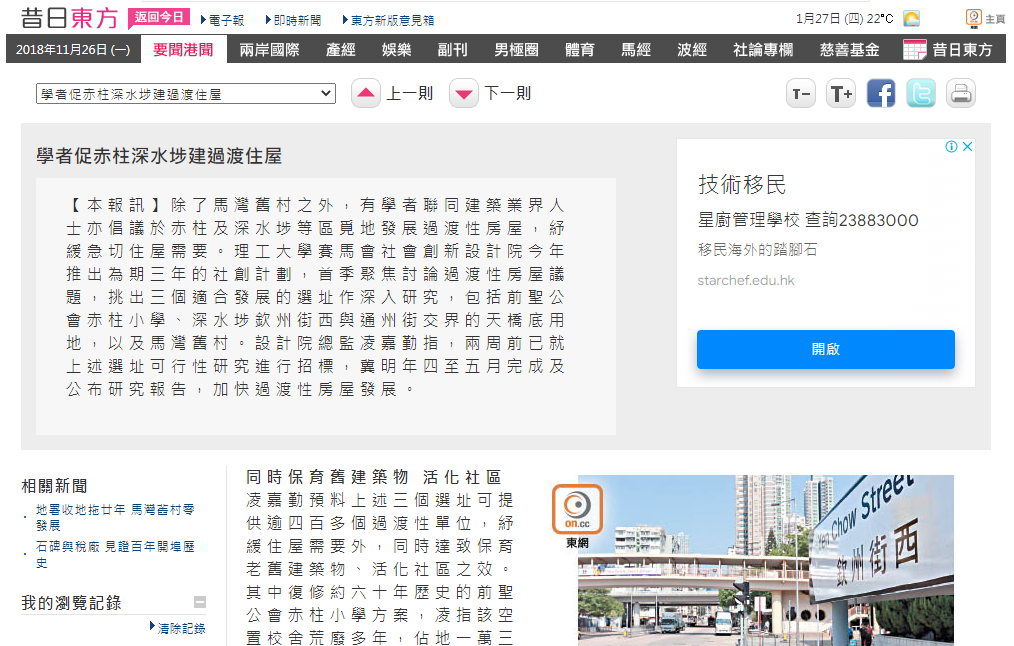
Task: Share the article on Twitter
Action: click(921, 94)
